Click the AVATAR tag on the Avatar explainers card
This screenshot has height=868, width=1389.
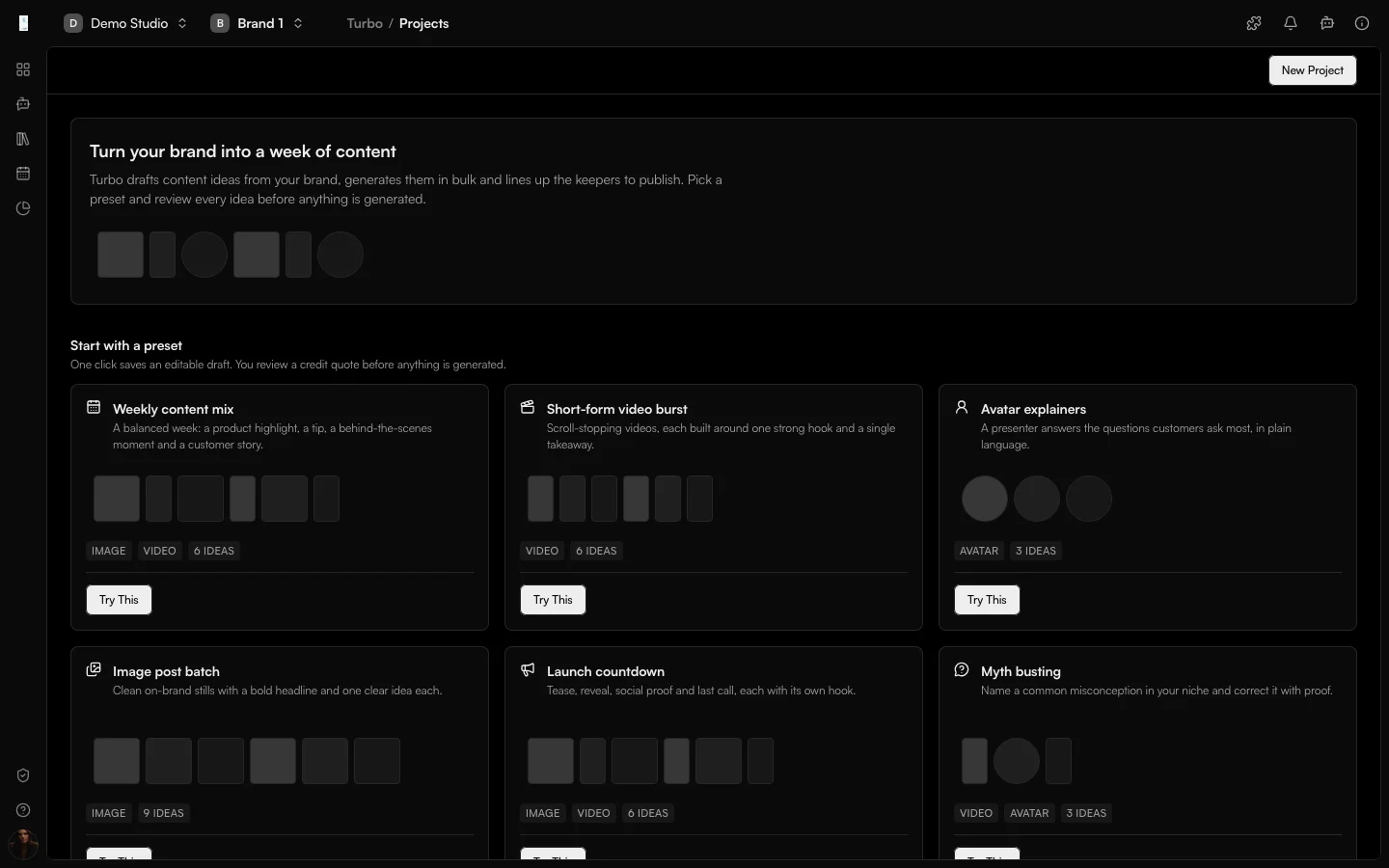tap(979, 551)
